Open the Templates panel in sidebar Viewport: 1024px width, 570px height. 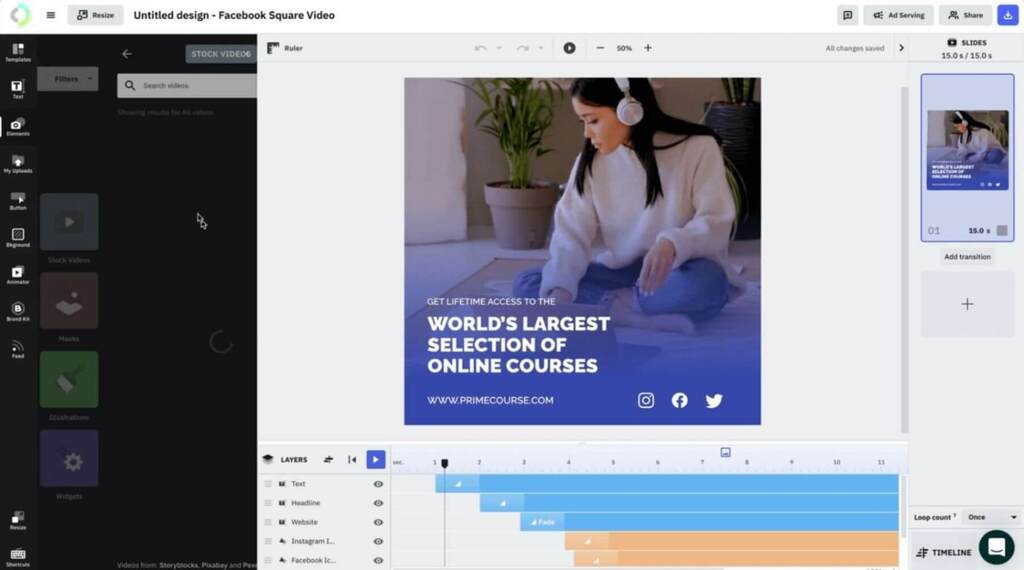17,52
